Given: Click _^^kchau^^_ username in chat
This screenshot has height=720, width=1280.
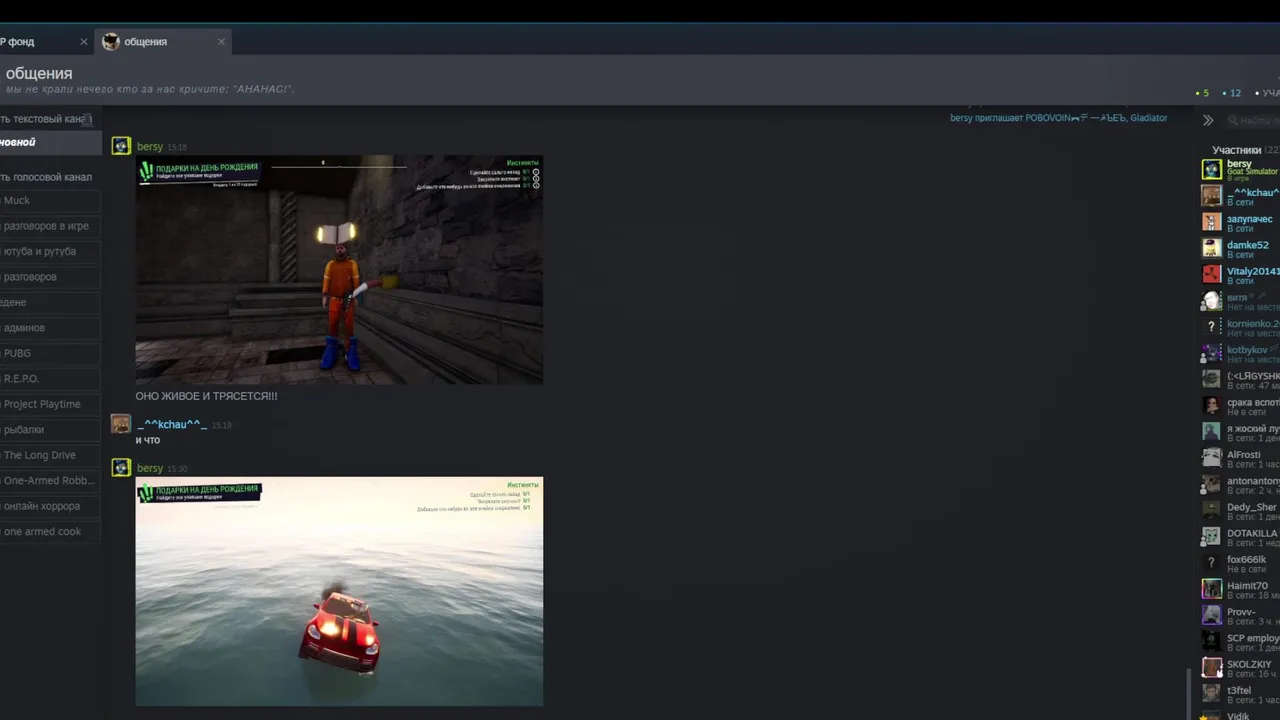Looking at the screenshot, I should 172,425.
